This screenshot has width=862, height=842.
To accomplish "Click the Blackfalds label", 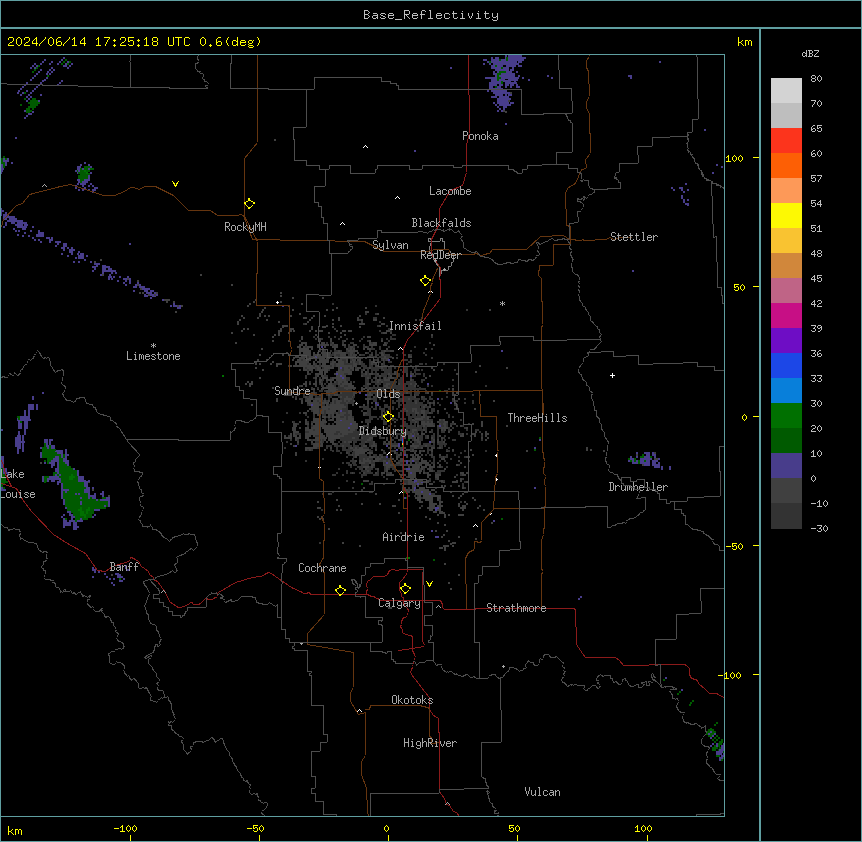I will (441, 223).
